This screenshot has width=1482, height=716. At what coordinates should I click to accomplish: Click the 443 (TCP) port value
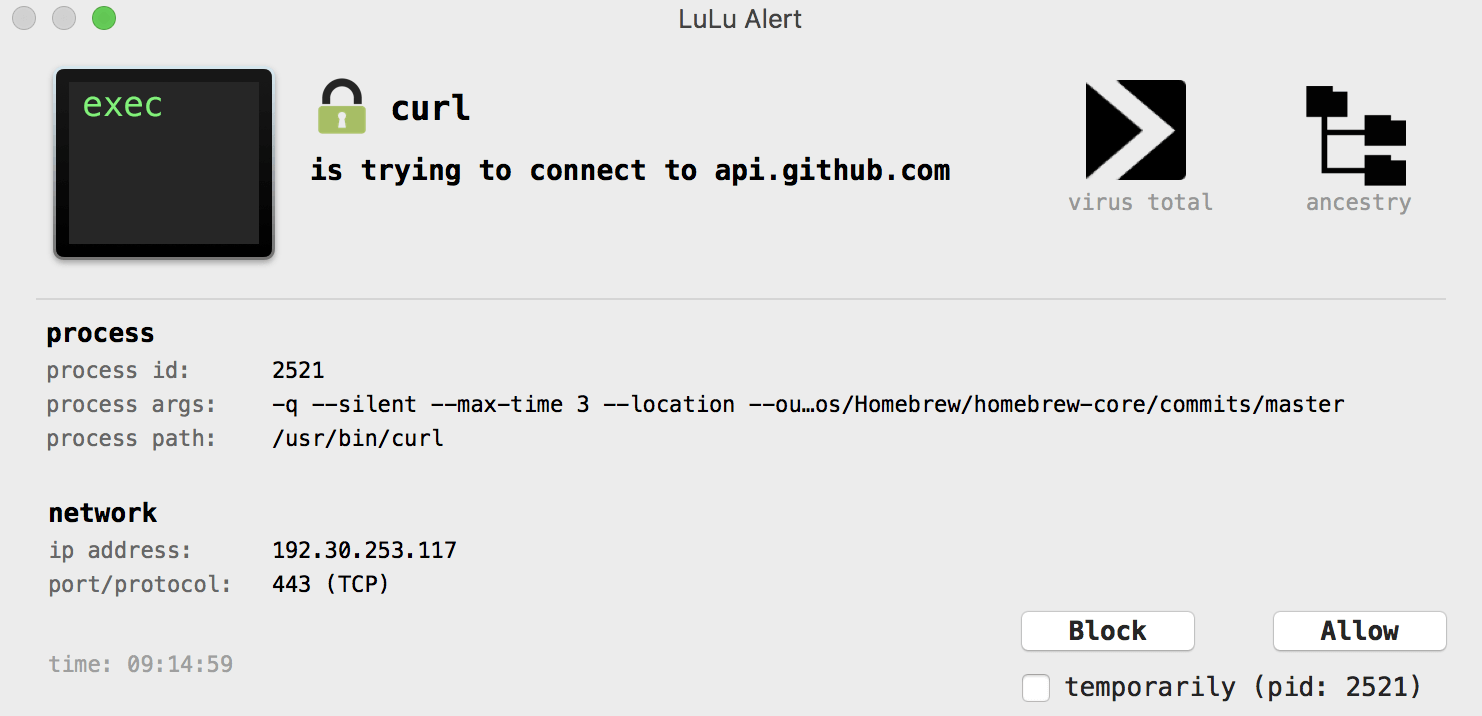(330, 584)
